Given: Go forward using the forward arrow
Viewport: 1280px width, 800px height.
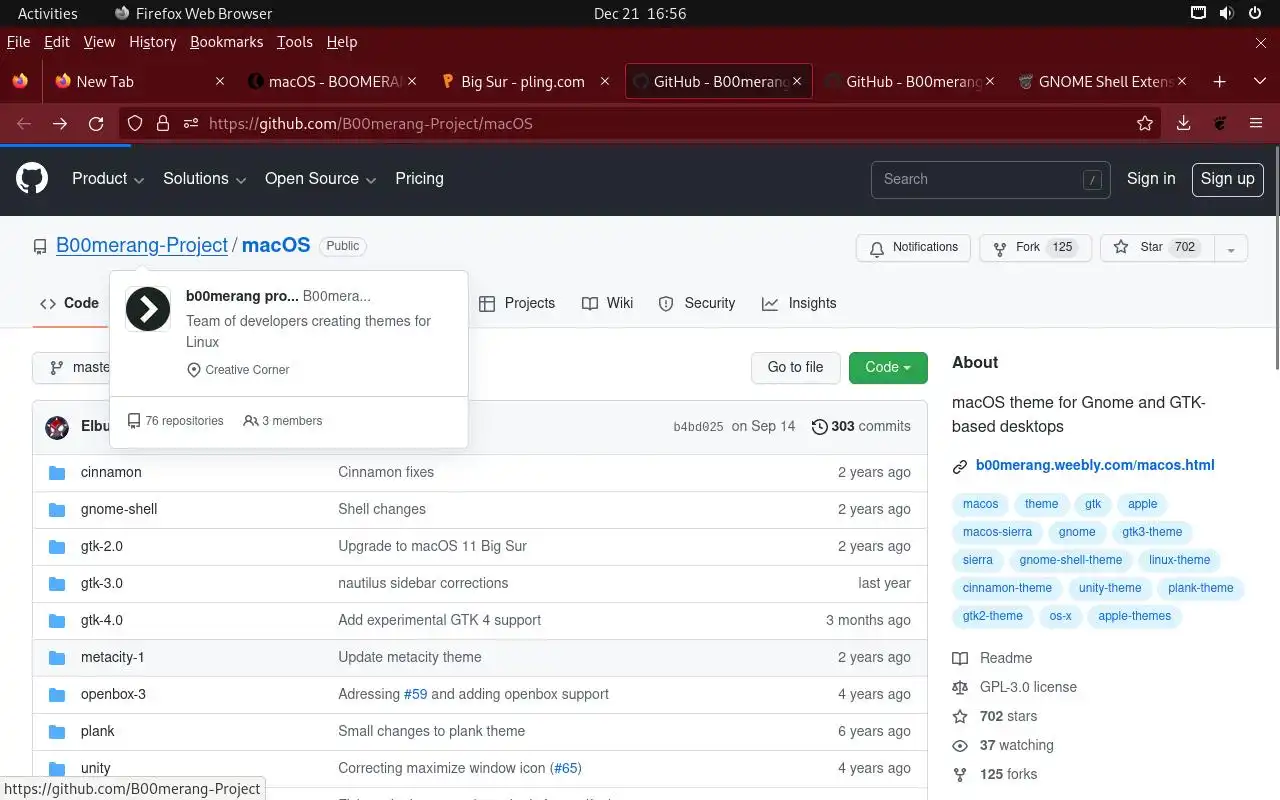Looking at the screenshot, I should click(x=60, y=124).
